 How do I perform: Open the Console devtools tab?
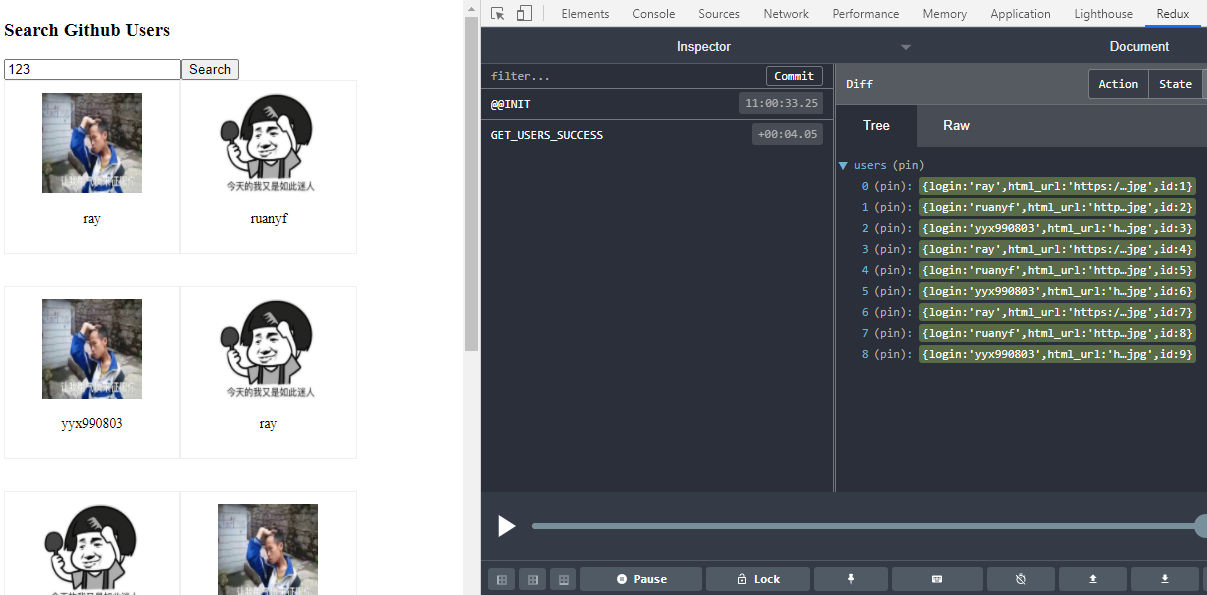pos(653,14)
